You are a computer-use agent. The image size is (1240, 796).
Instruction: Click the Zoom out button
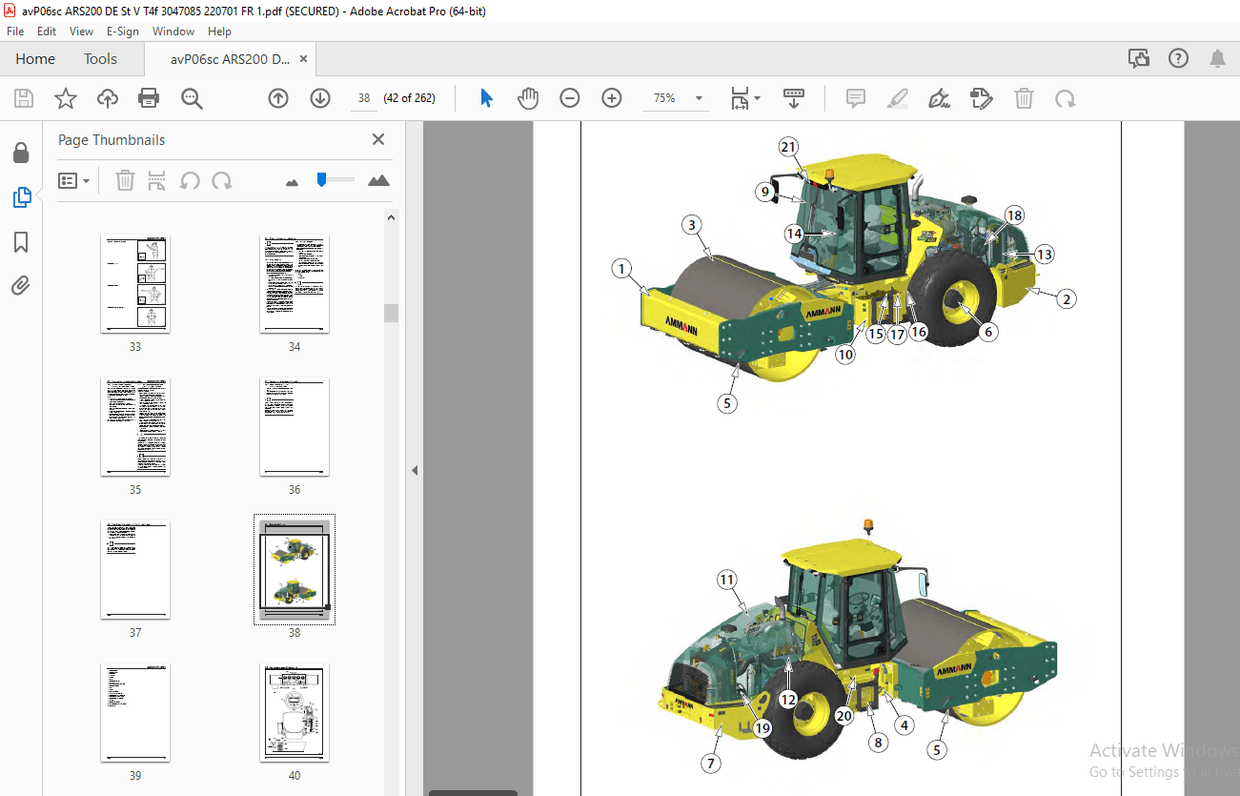coord(569,98)
